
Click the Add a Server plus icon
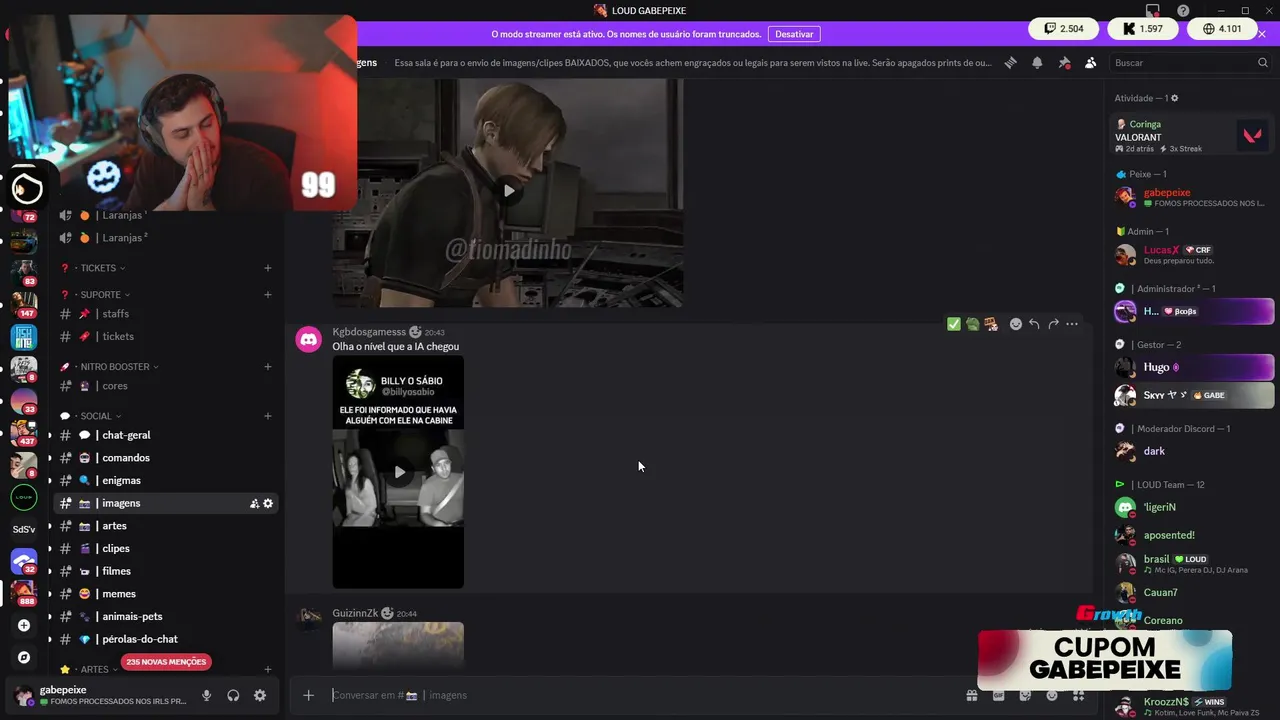pyautogui.click(x=24, y=626)
